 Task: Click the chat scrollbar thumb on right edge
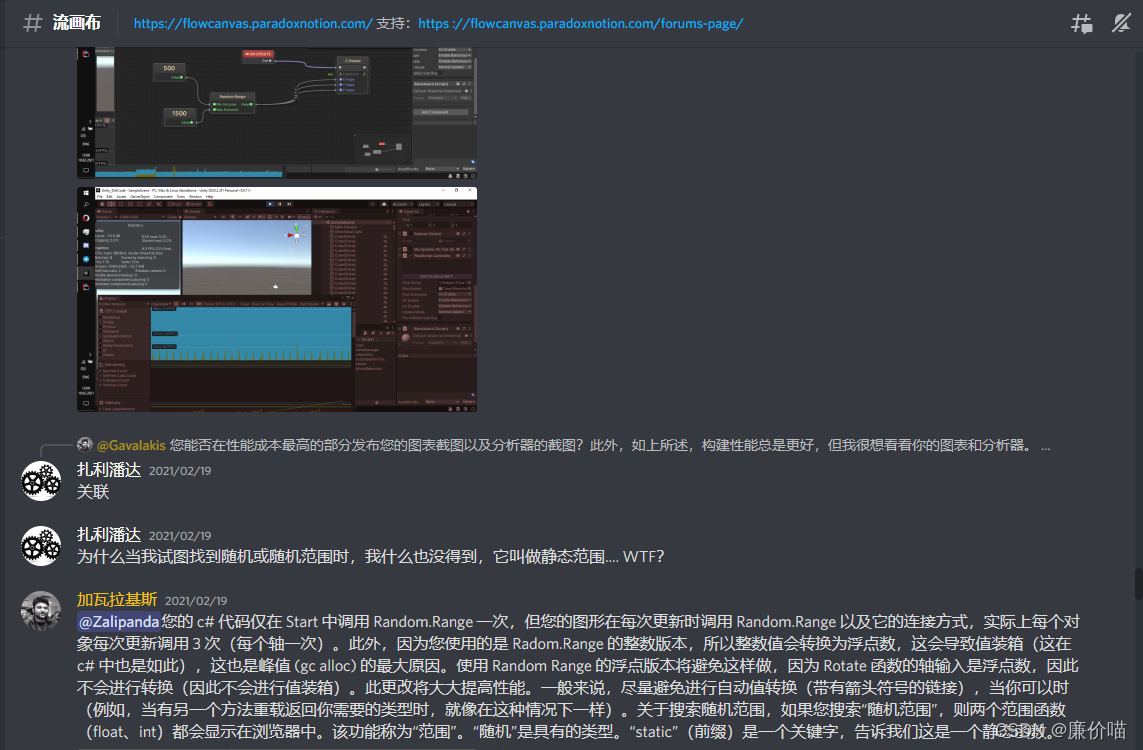coord(1138,584)
